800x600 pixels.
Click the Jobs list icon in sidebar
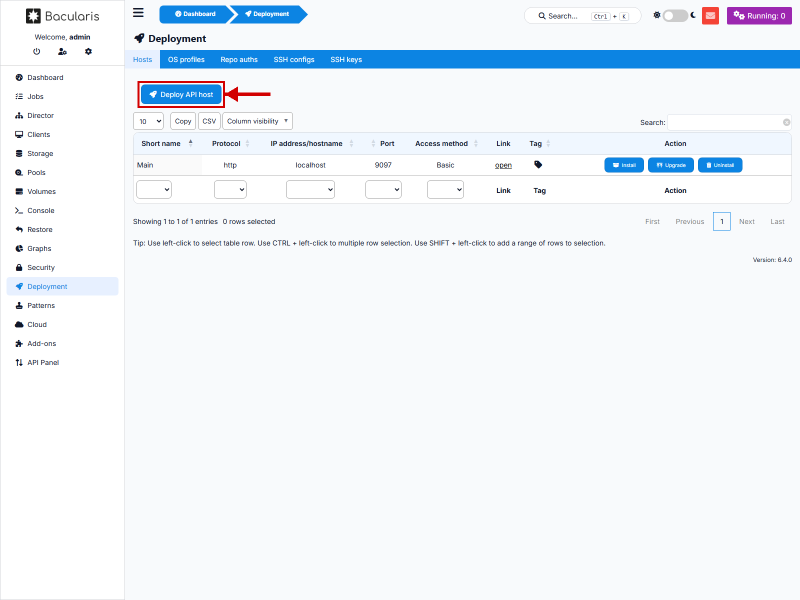[19, 96]
